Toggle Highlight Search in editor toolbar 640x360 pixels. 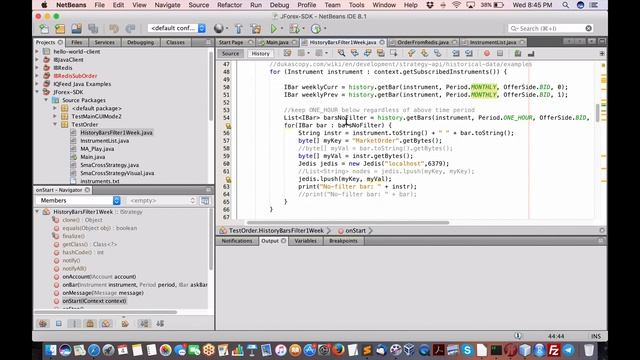pos(380,53)
